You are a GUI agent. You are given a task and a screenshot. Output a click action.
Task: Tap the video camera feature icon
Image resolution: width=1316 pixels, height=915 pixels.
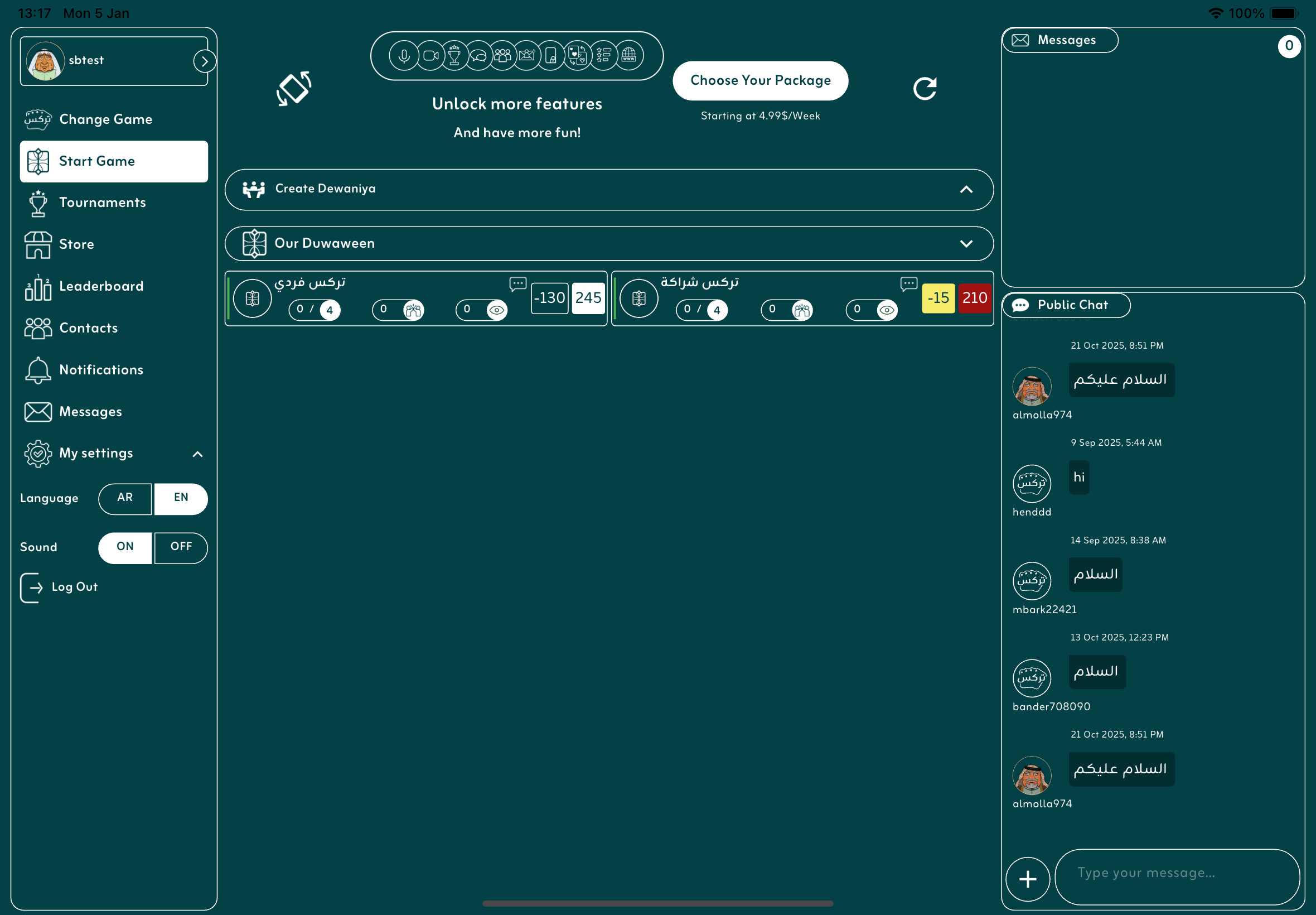pos(430,56)
